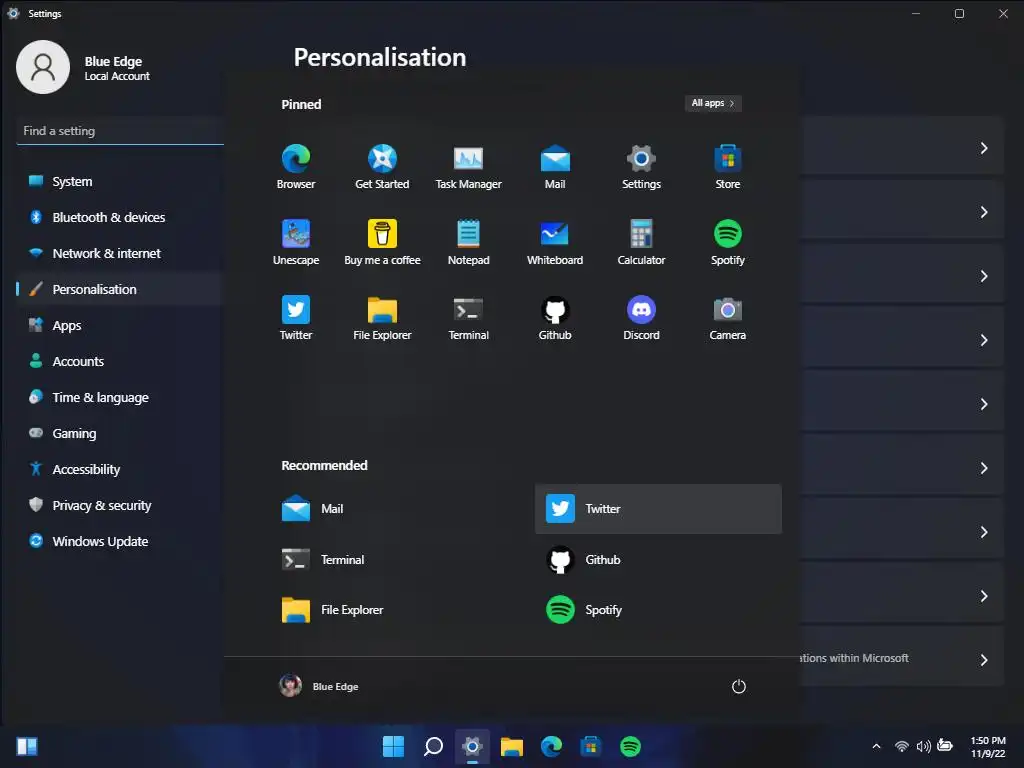1024x768 pixels.
Task: Open the Calculator pinned icon
Action: (641, 242)
